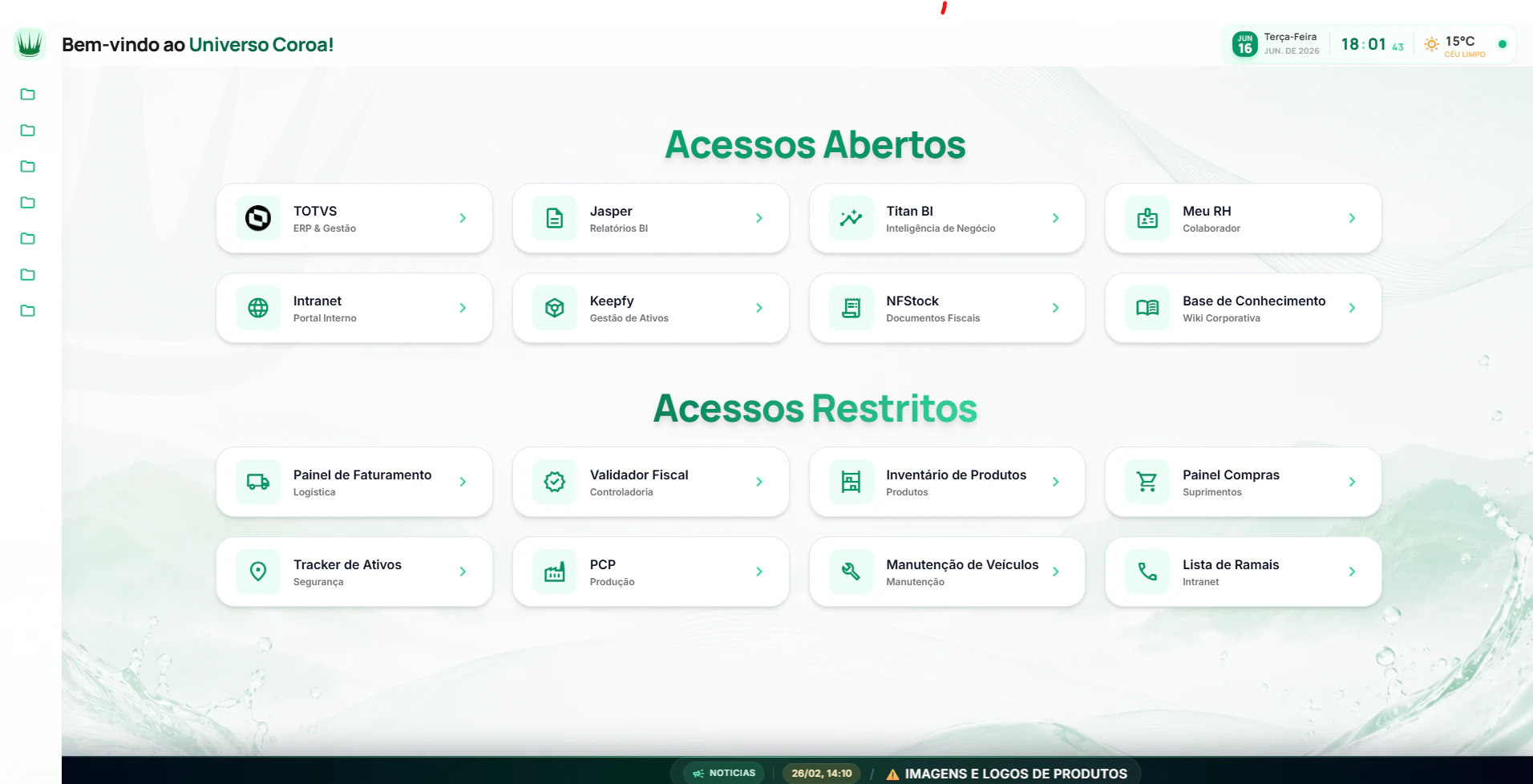
Task: Click the NOTICIAS label in bottom bar
Action: click(732, 774)
